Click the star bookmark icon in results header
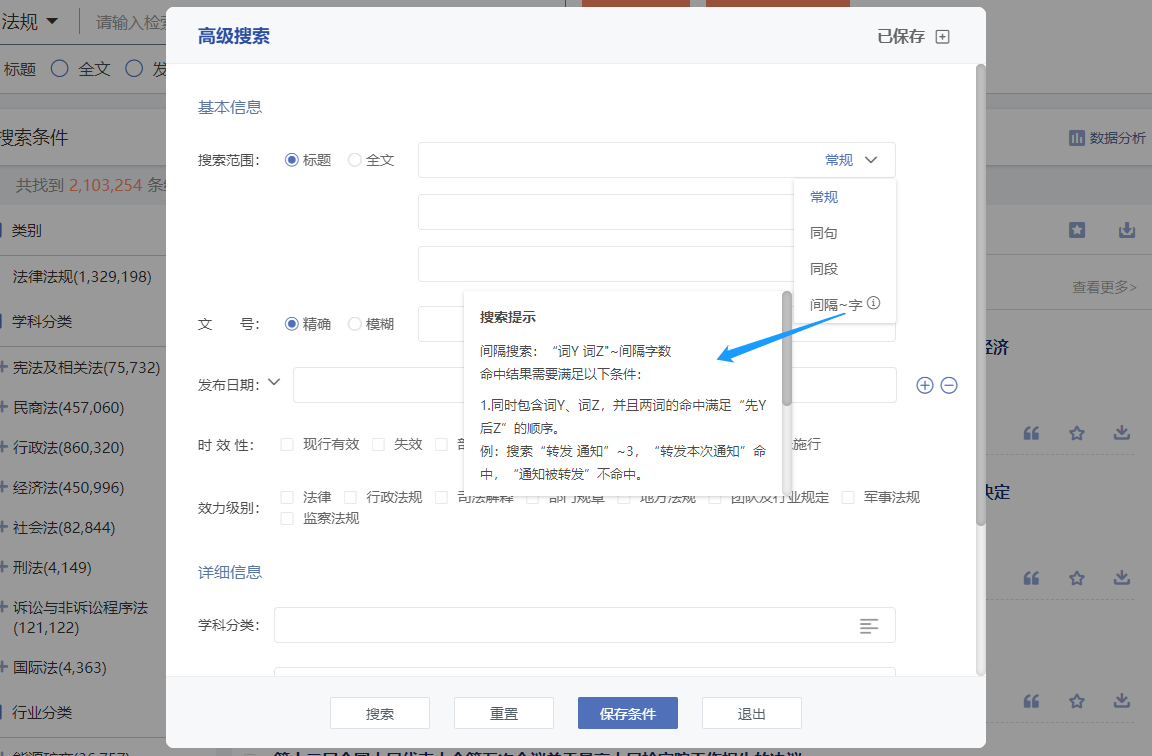This screenshot has height=756, width=1152. (x=1077, y=230)
